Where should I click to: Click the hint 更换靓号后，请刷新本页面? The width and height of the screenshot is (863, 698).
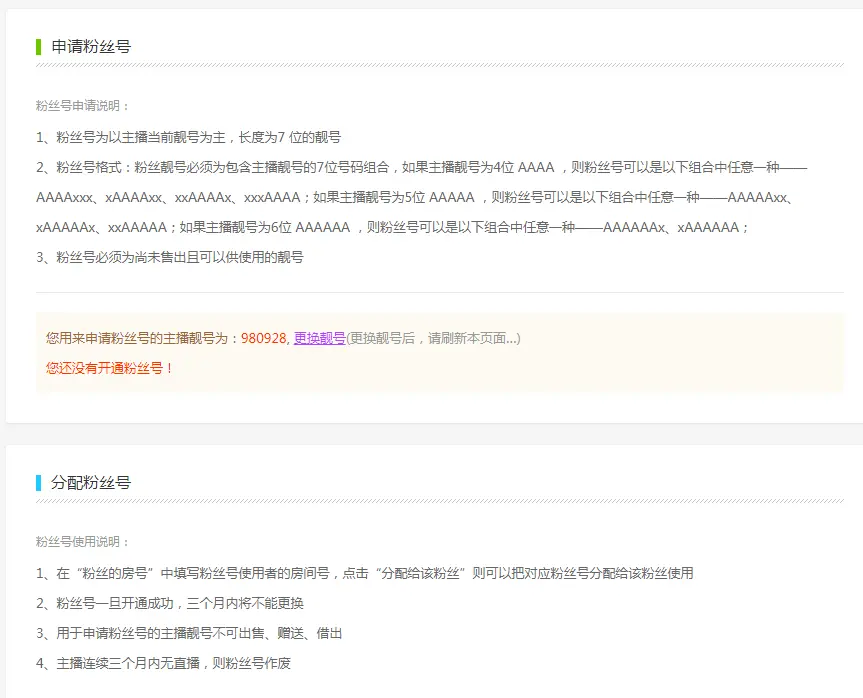[x=433, y=338]
